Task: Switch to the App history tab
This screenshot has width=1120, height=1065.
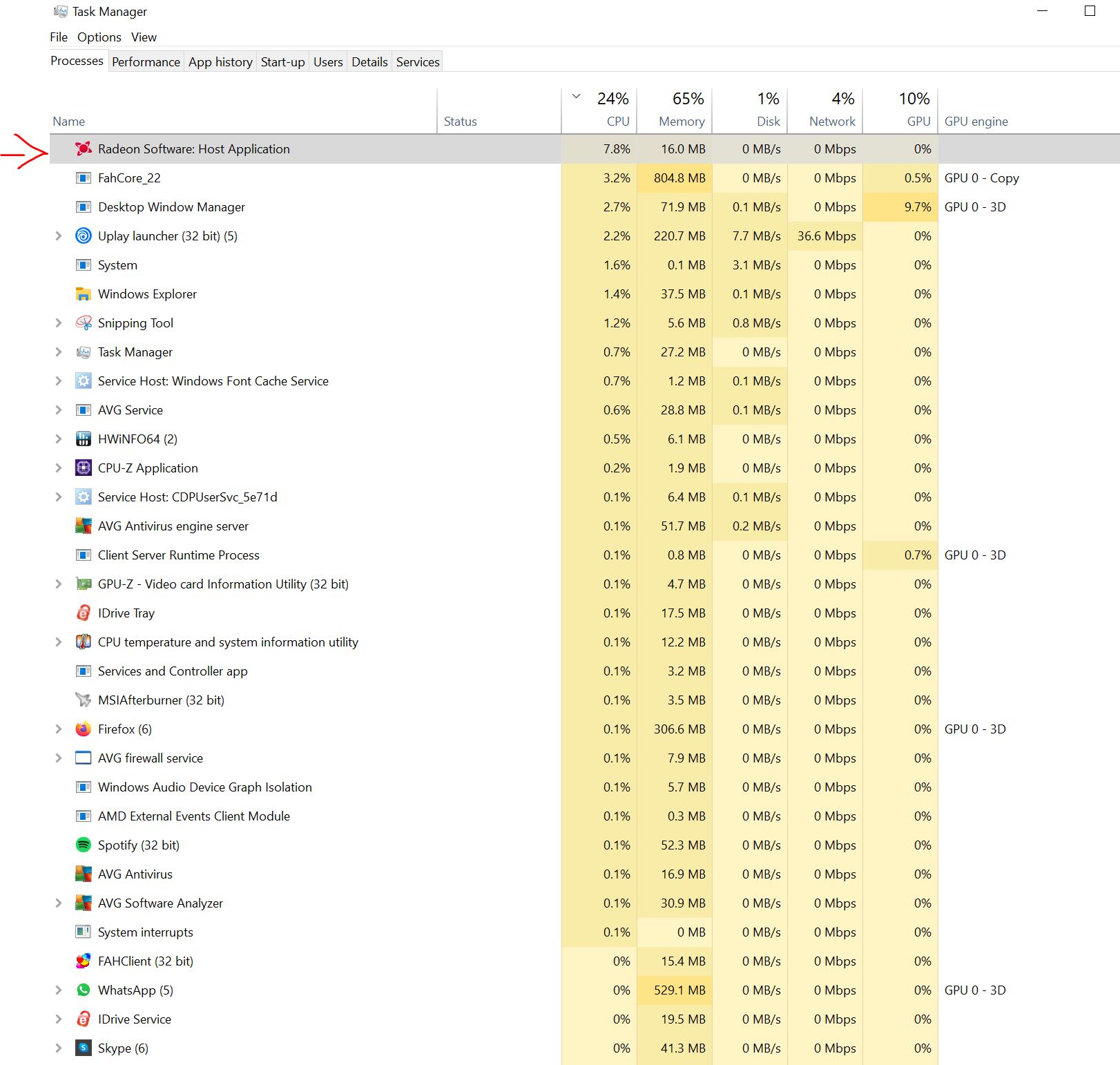Action: click(220, 61)
